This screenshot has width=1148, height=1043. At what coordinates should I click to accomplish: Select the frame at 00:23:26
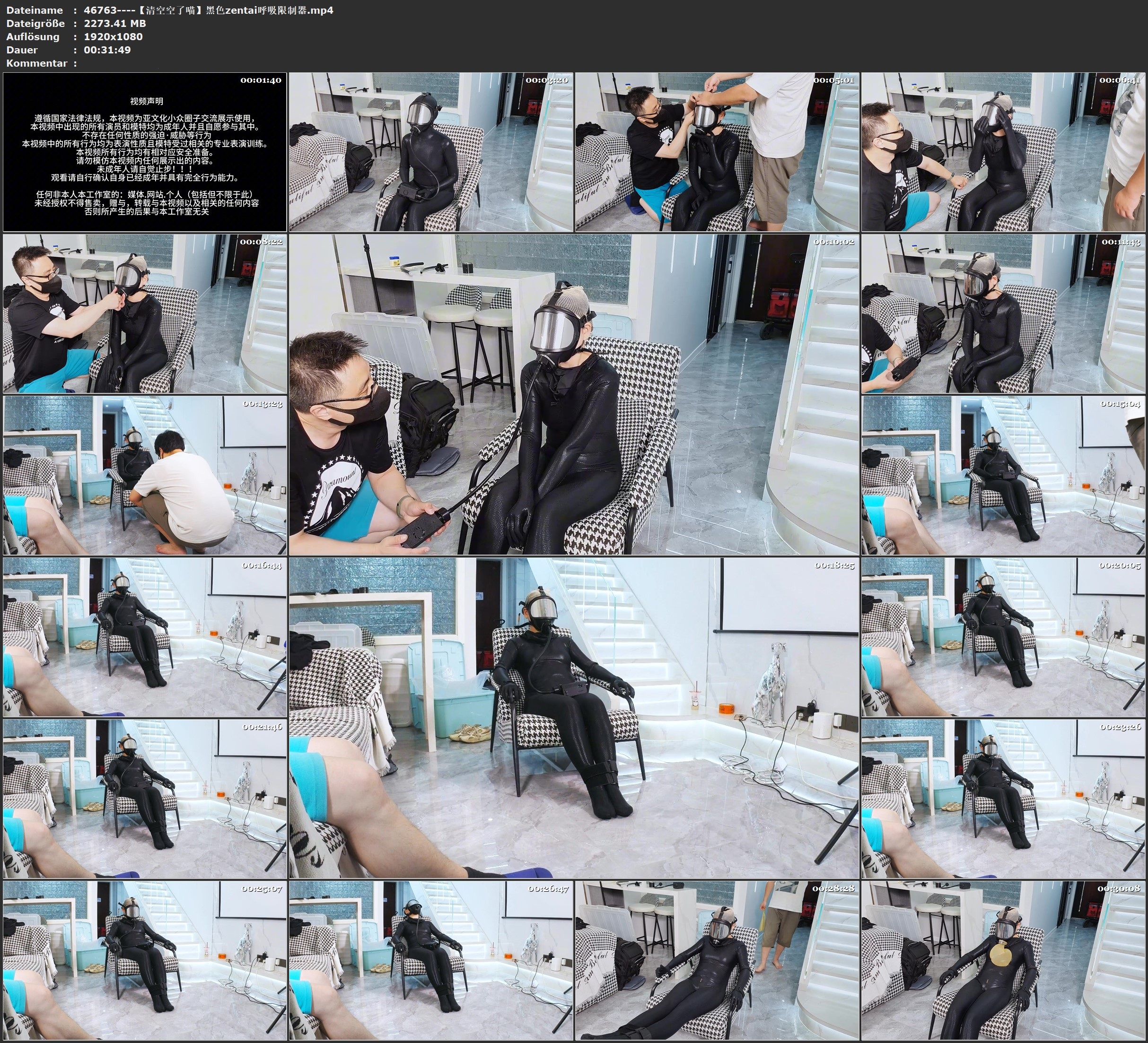(1003, 799)
